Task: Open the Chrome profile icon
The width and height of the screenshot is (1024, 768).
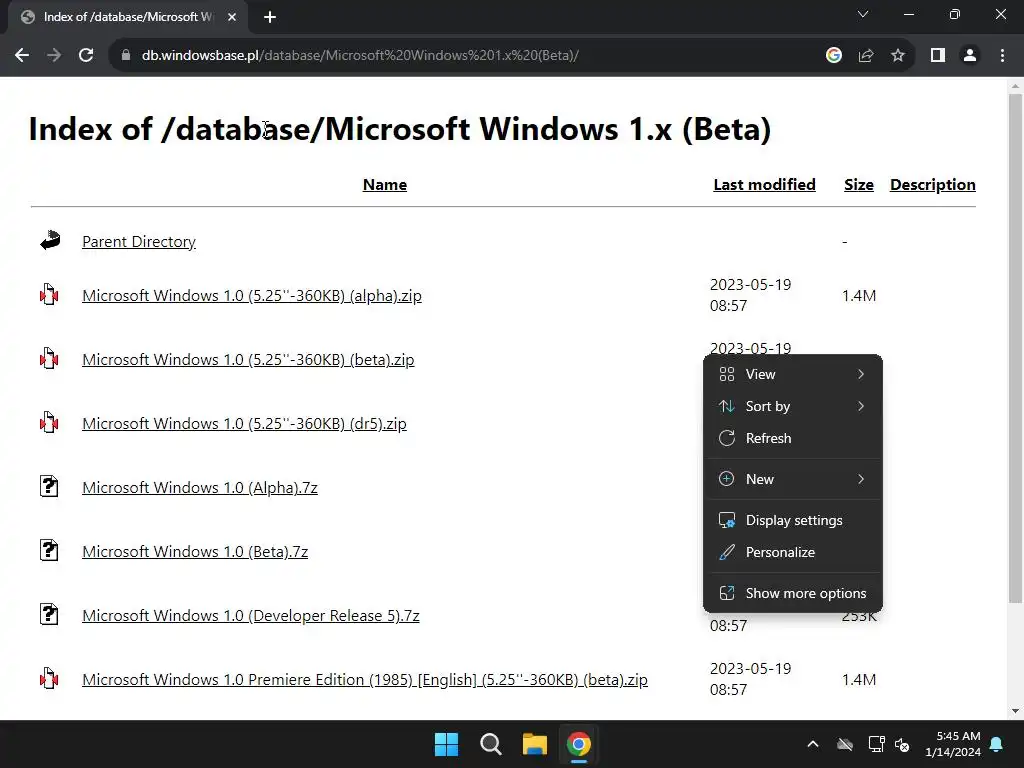Action: pyautogui.click(x=970, y=56)
